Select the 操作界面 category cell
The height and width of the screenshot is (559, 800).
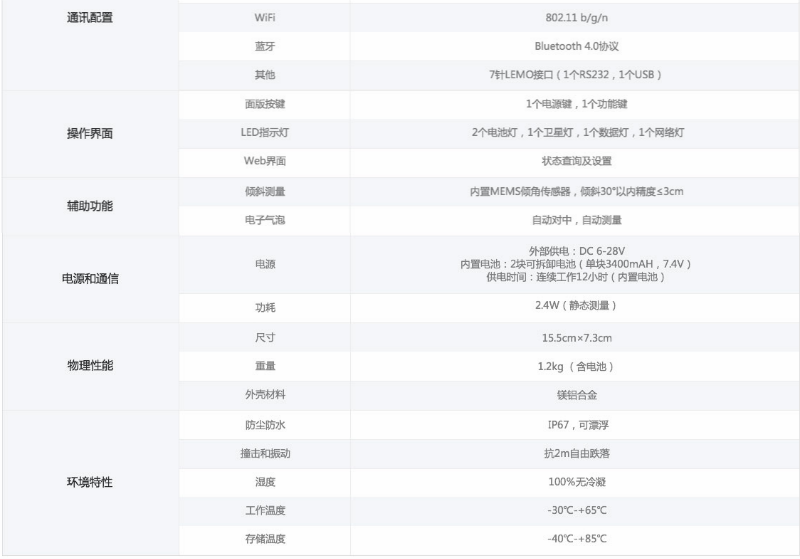point(89,133)
